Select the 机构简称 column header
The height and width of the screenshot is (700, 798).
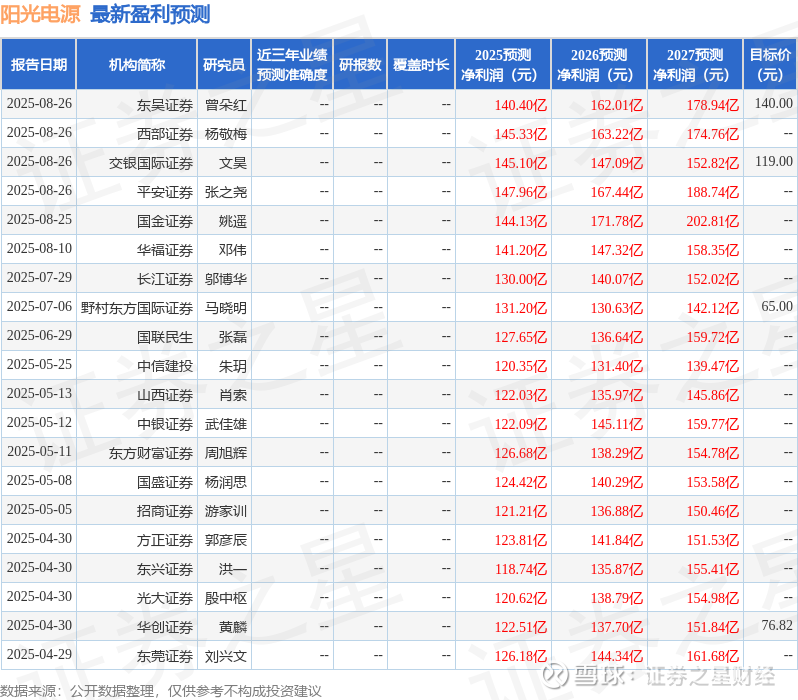tap(137, 65)
